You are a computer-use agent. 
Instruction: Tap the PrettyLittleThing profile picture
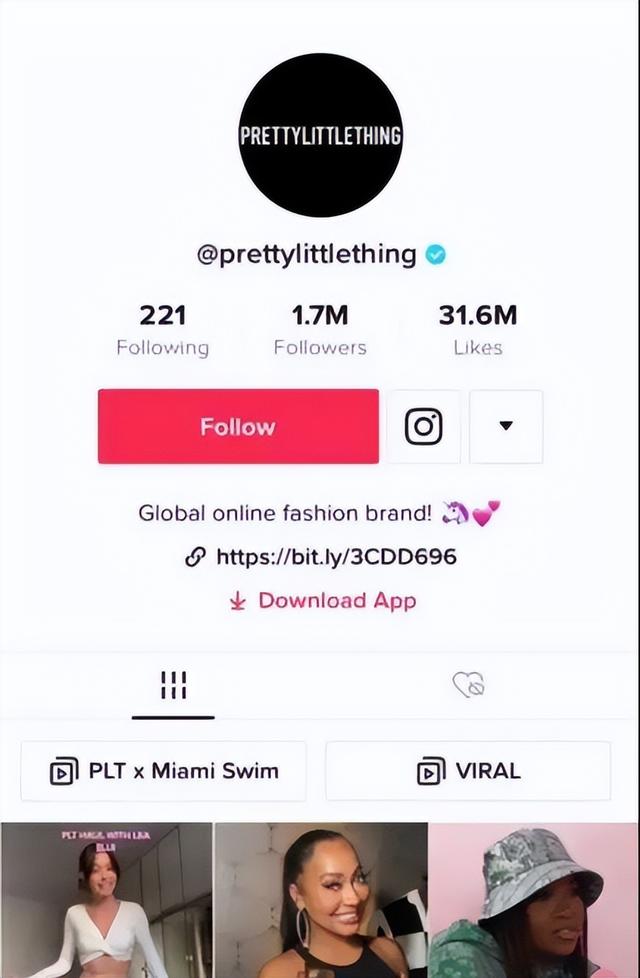pos(321,135)
